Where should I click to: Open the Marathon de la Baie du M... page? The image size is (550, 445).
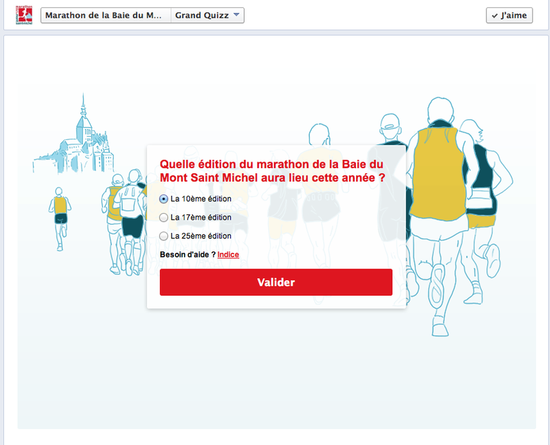point(106,15)
